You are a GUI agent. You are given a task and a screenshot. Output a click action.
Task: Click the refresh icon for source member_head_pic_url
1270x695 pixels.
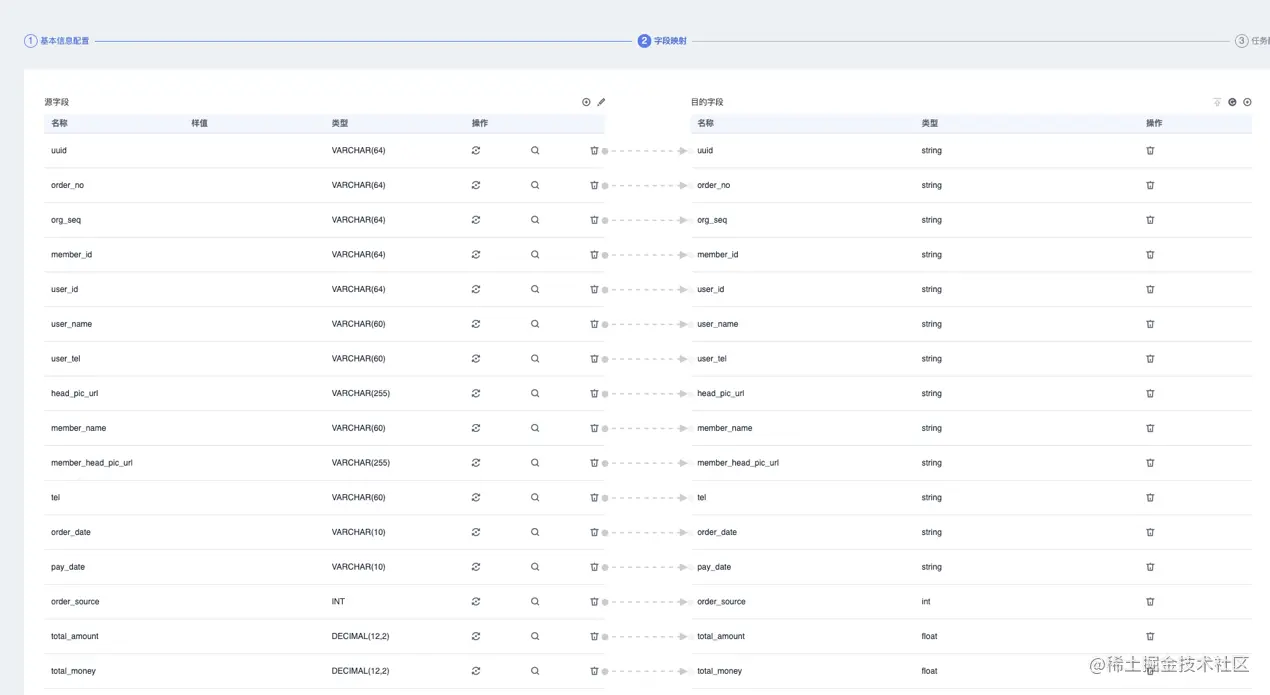click(x=476, y=463)
